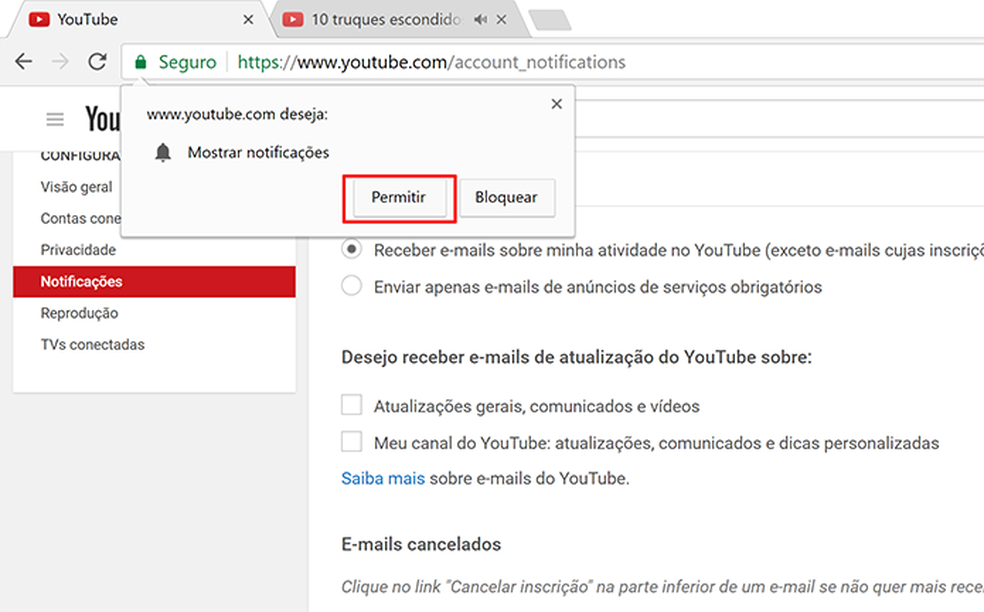Select sending only mandatory service announcement e-mails

[x=351, y=286]
